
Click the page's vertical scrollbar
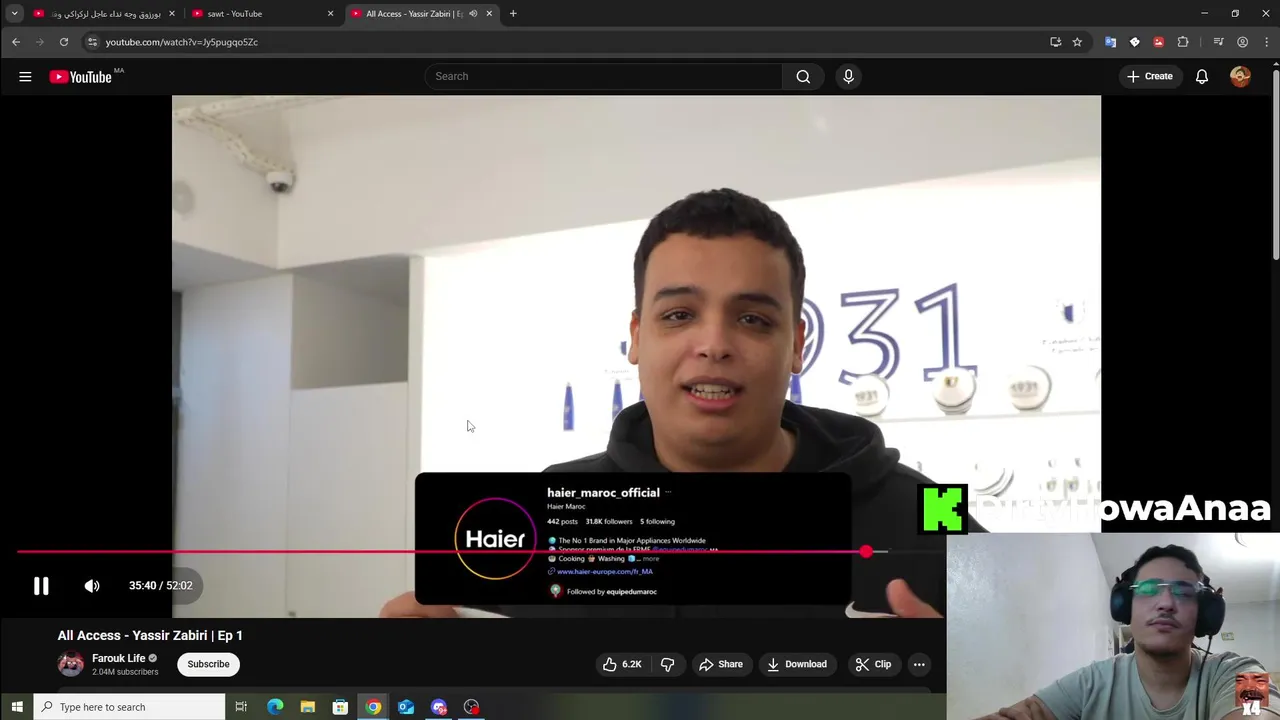[x=1275, y=165]
